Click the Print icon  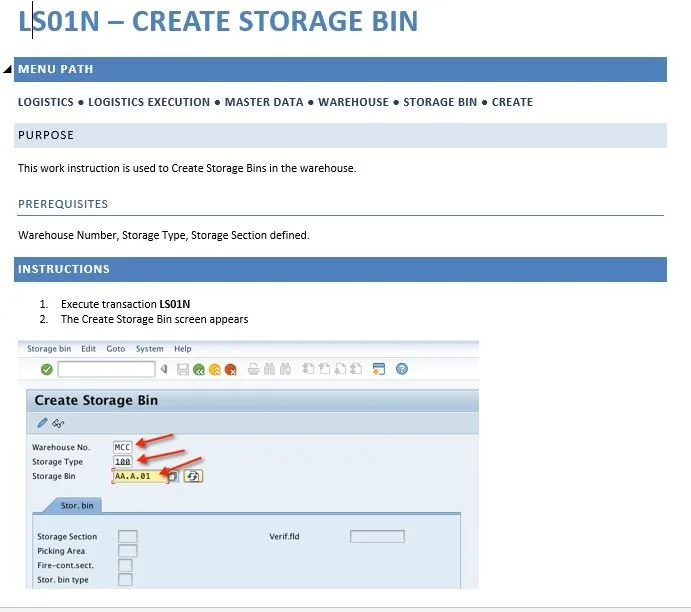tap(253, 369)
